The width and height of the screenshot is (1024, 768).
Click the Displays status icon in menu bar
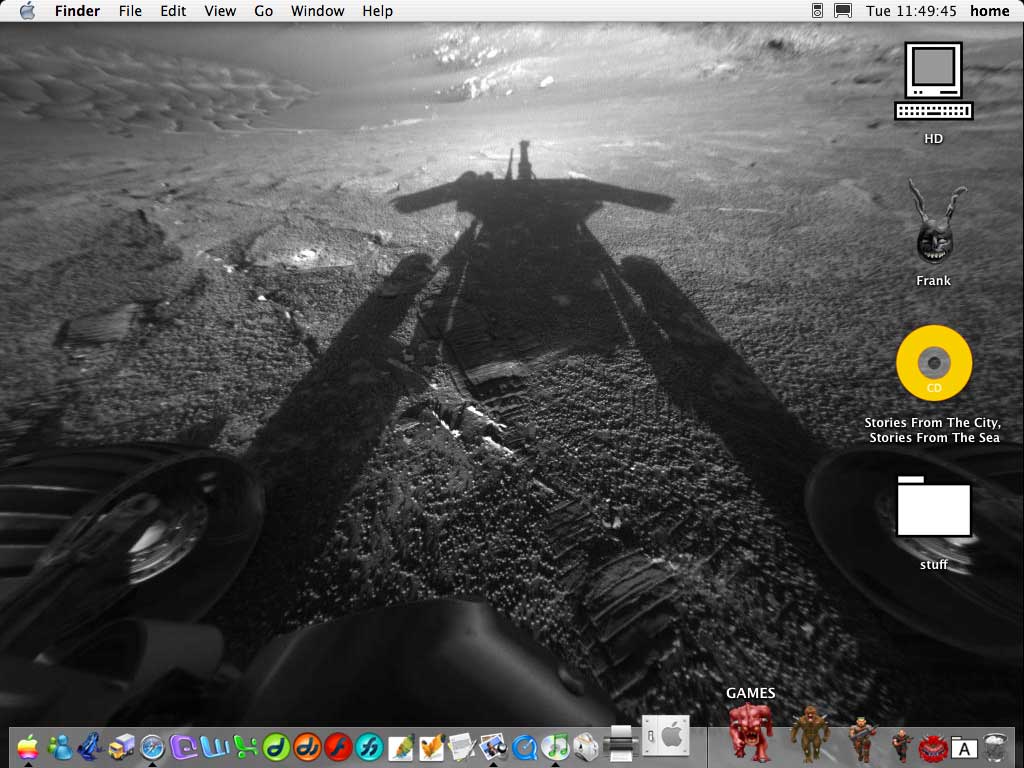pos(843,10)
